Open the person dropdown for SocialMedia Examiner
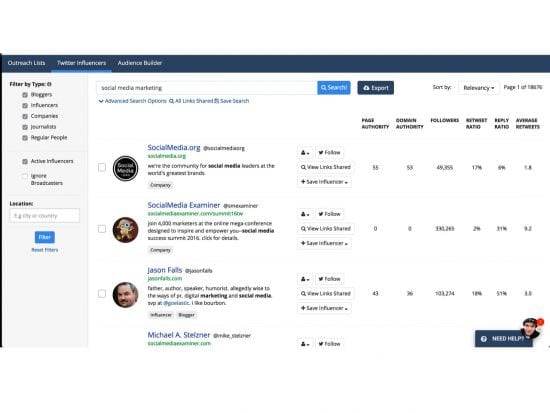 click(x=305, y=214)
